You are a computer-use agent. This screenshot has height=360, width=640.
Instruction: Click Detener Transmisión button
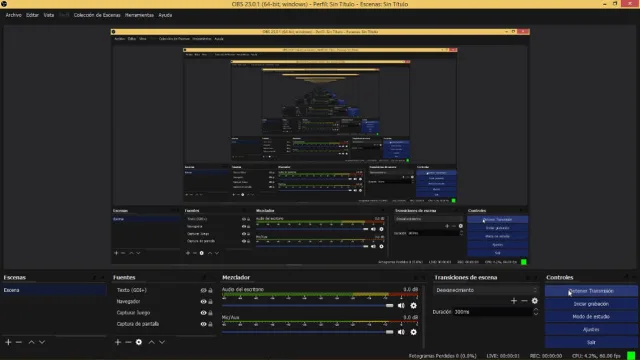tap(591, 291)
